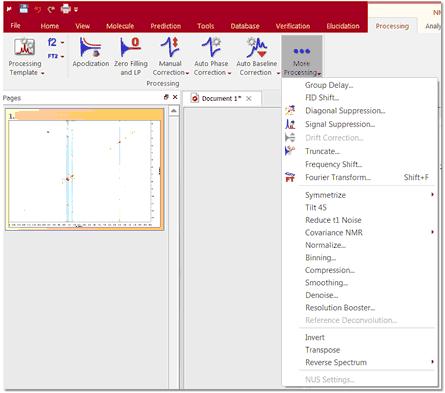Choose Transpose from the menu
Screen dimensions: 445x393
click(323, 350)
